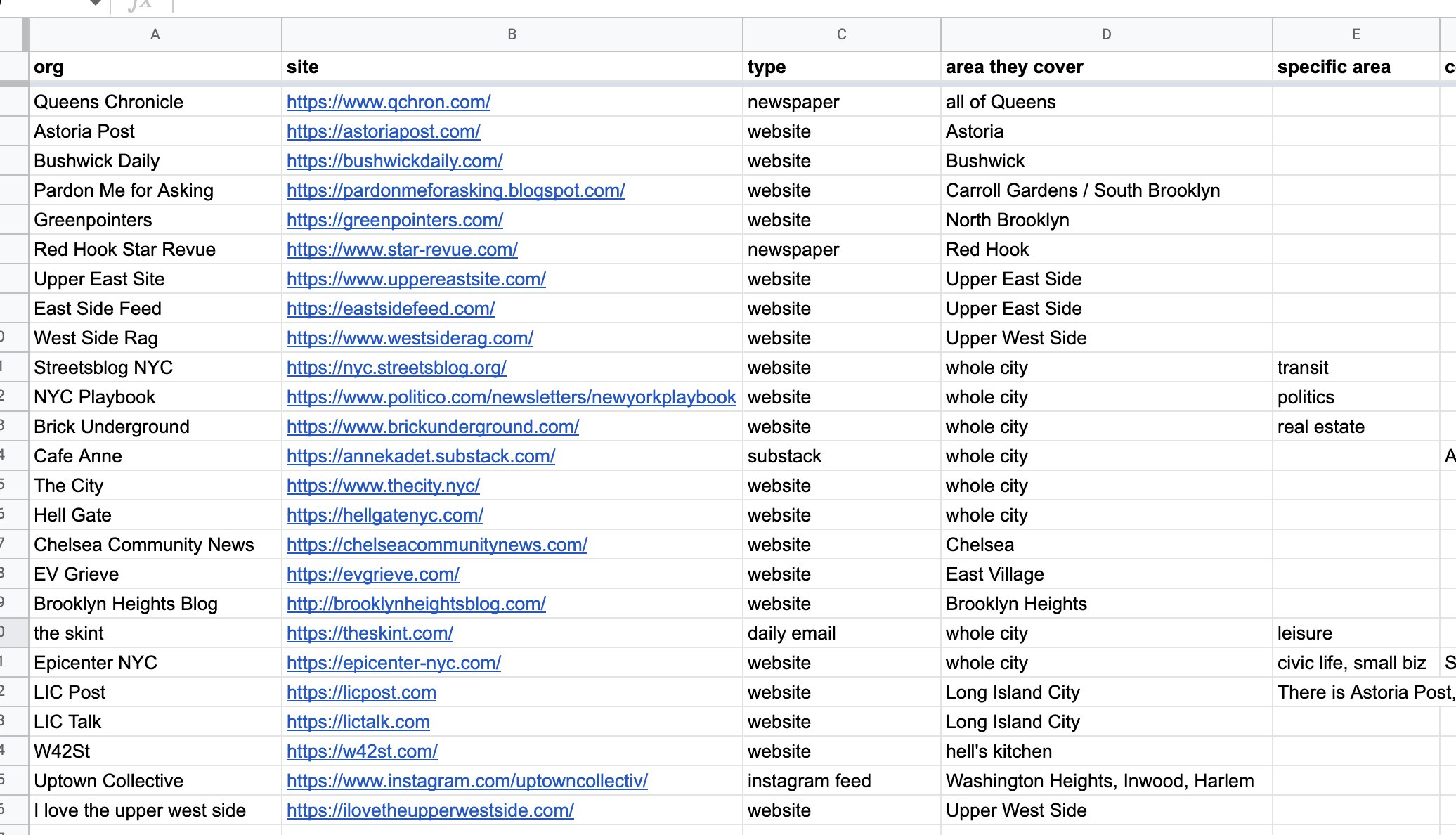Screen dimensions: 1456x835
Task: Open the uppereastsite.com link
Action: pyautogui.click(x=416, y=279)
